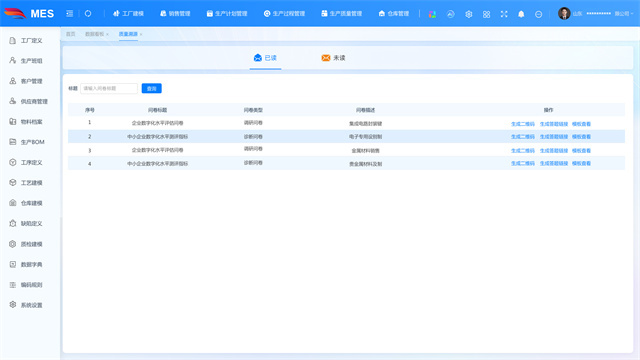Click 生成二维码 in row 1
Screen dimensions: 640x360
(523, 124)
